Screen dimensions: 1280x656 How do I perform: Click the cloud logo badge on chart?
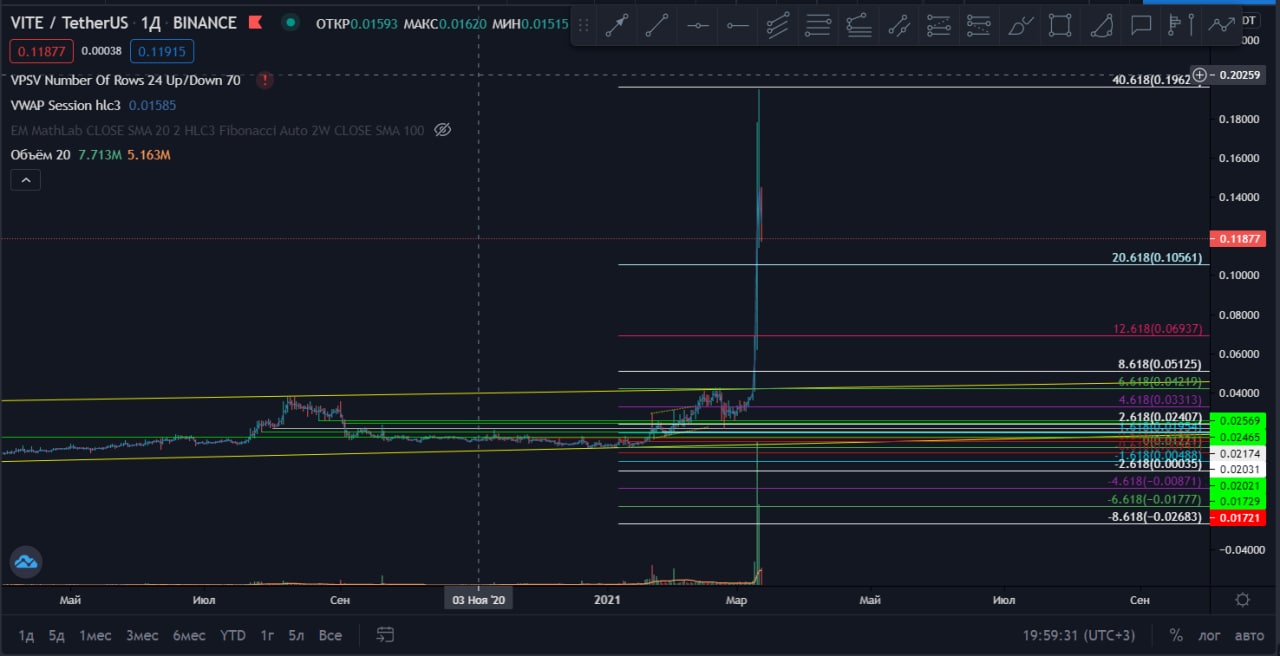pyautogui.click(x=26, y=561)
